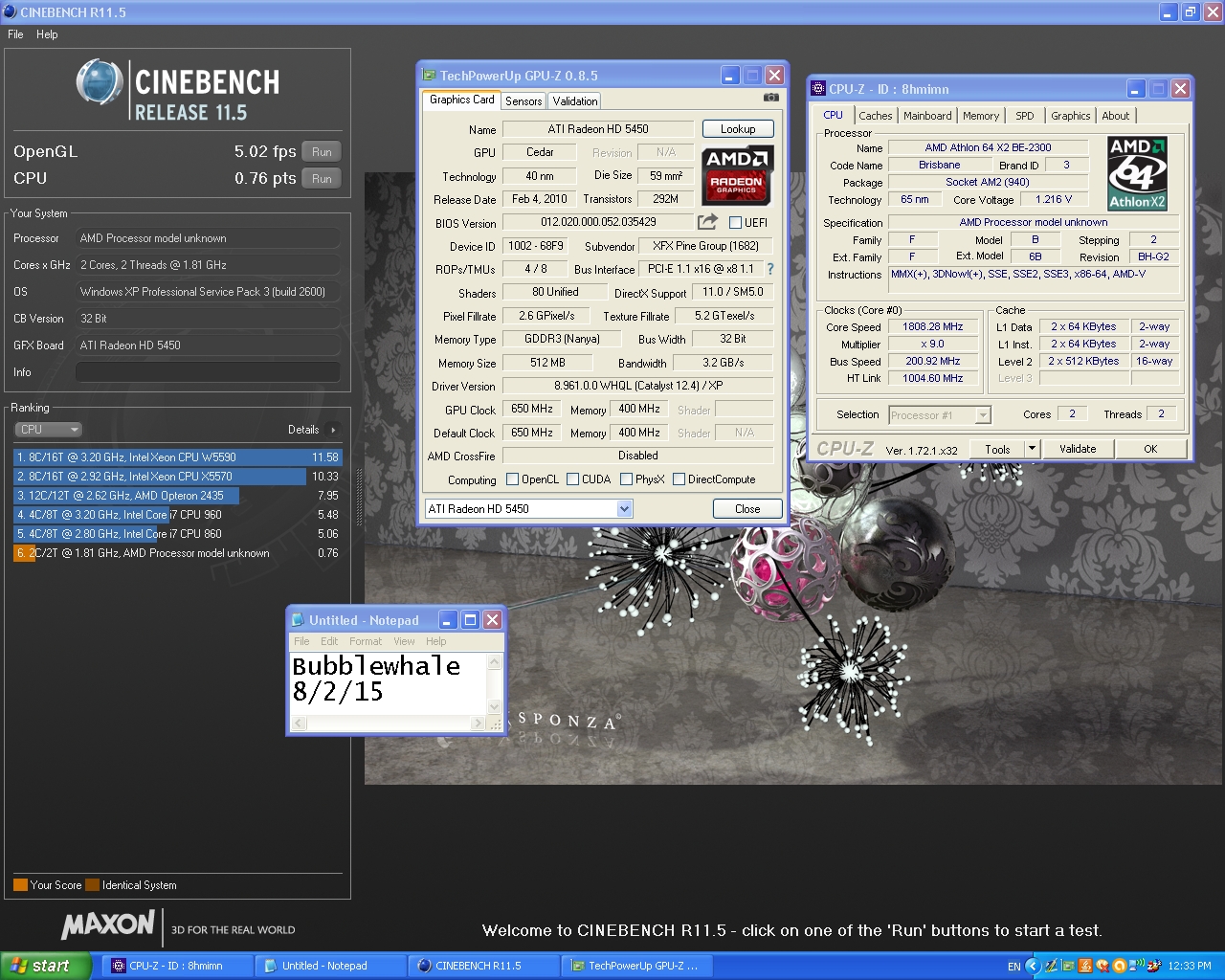Select the AMD Opteron 2435 ranking row
The width and height of the screenshot is (1225, 980).
[x=178, y=496]
